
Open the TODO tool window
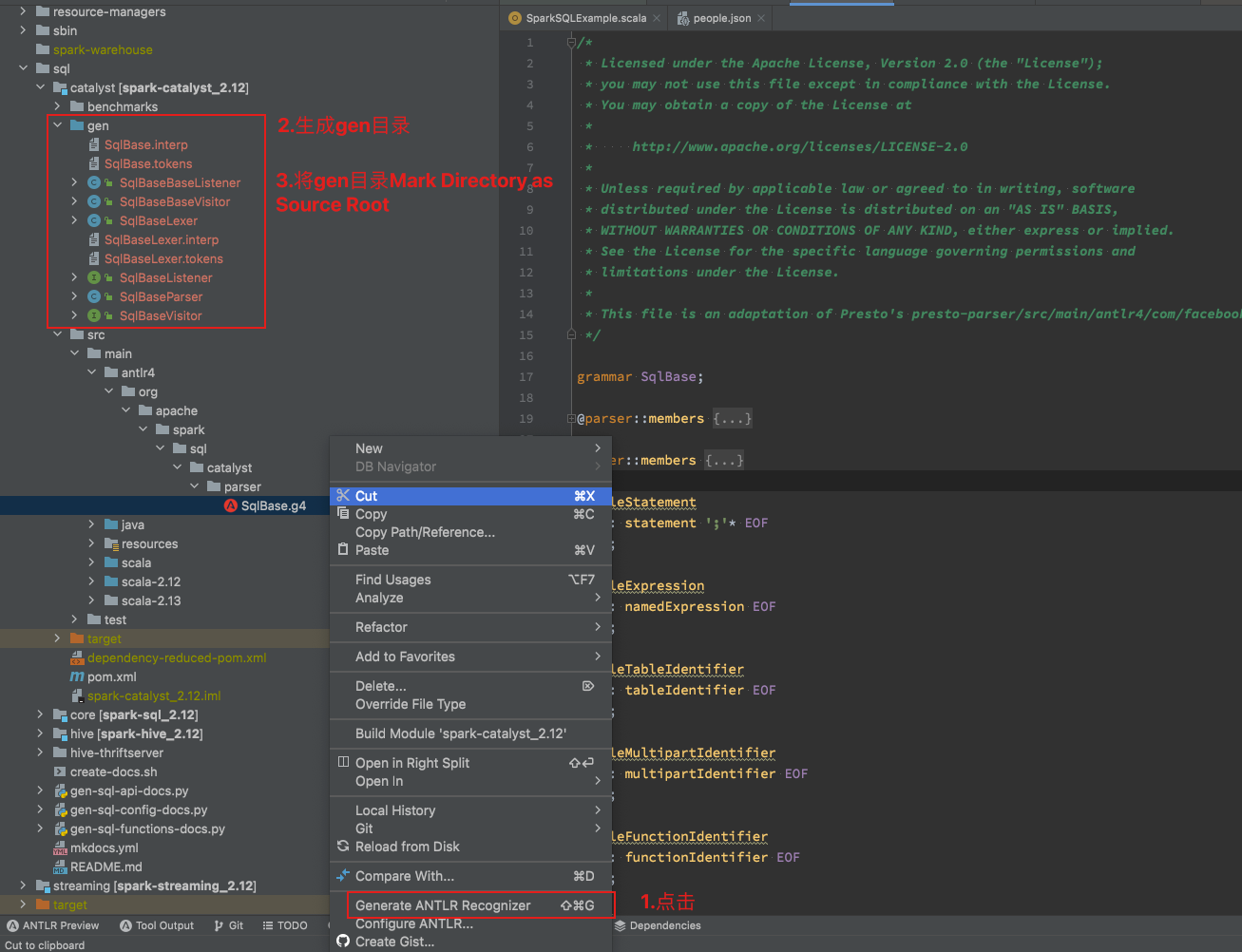(285, 925)
